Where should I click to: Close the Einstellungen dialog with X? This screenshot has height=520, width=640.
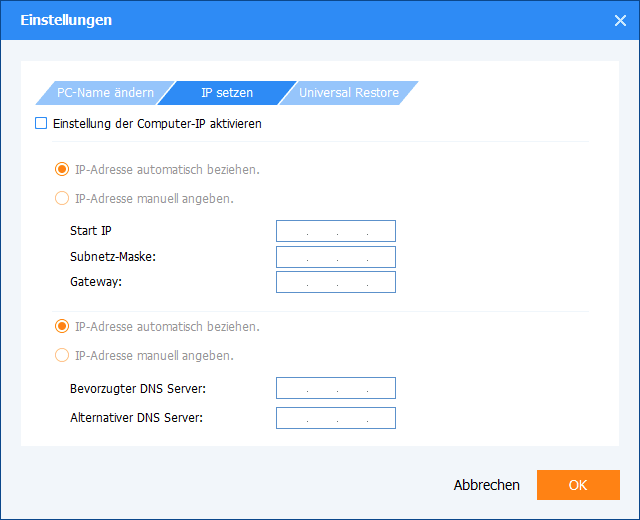[x=619, y=20]
